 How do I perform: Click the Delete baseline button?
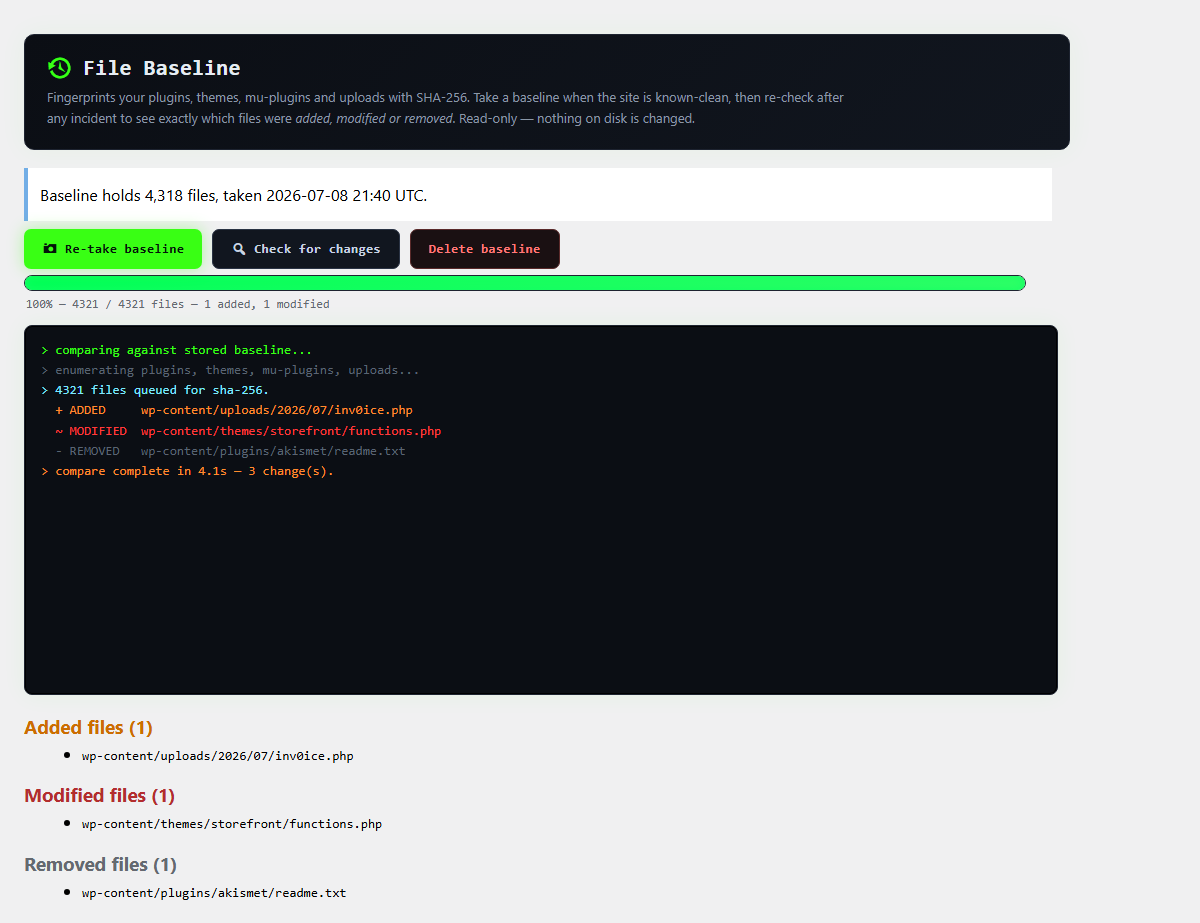pos(485,249)
